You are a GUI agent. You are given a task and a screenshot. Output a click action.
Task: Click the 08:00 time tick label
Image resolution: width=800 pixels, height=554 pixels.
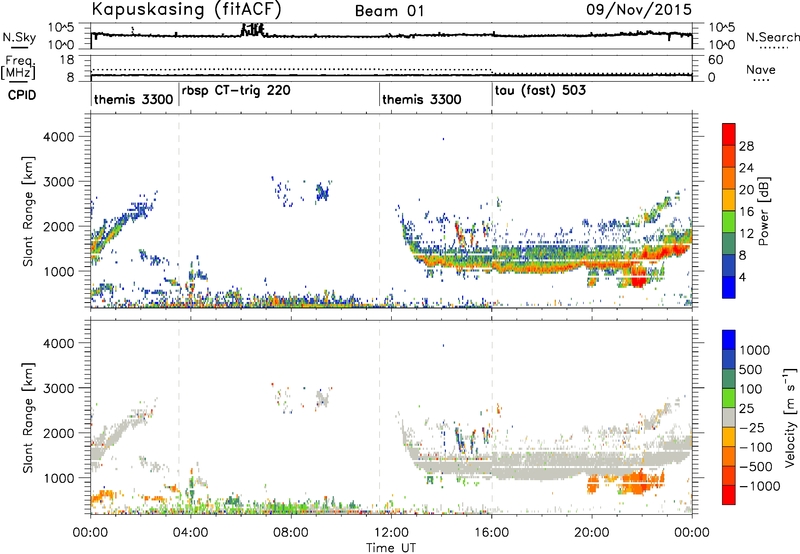click(291, 533)
